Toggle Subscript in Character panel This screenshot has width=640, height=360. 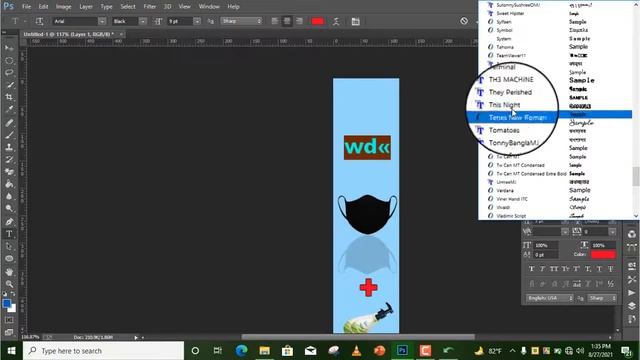click(x=588, y=269)
